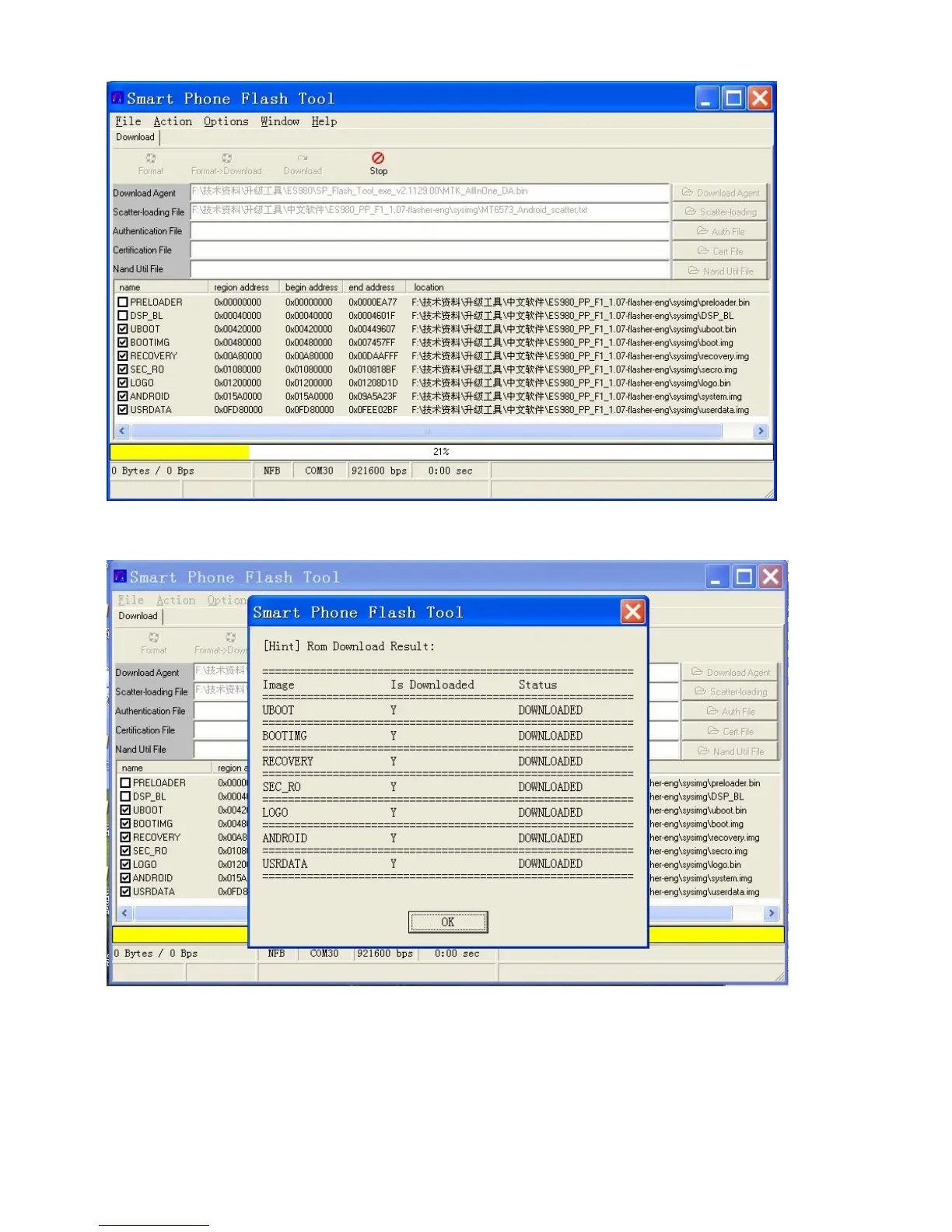Uncheck the SEC_RO checkbox in top window
952x1232 pixels.
[122, 369]
